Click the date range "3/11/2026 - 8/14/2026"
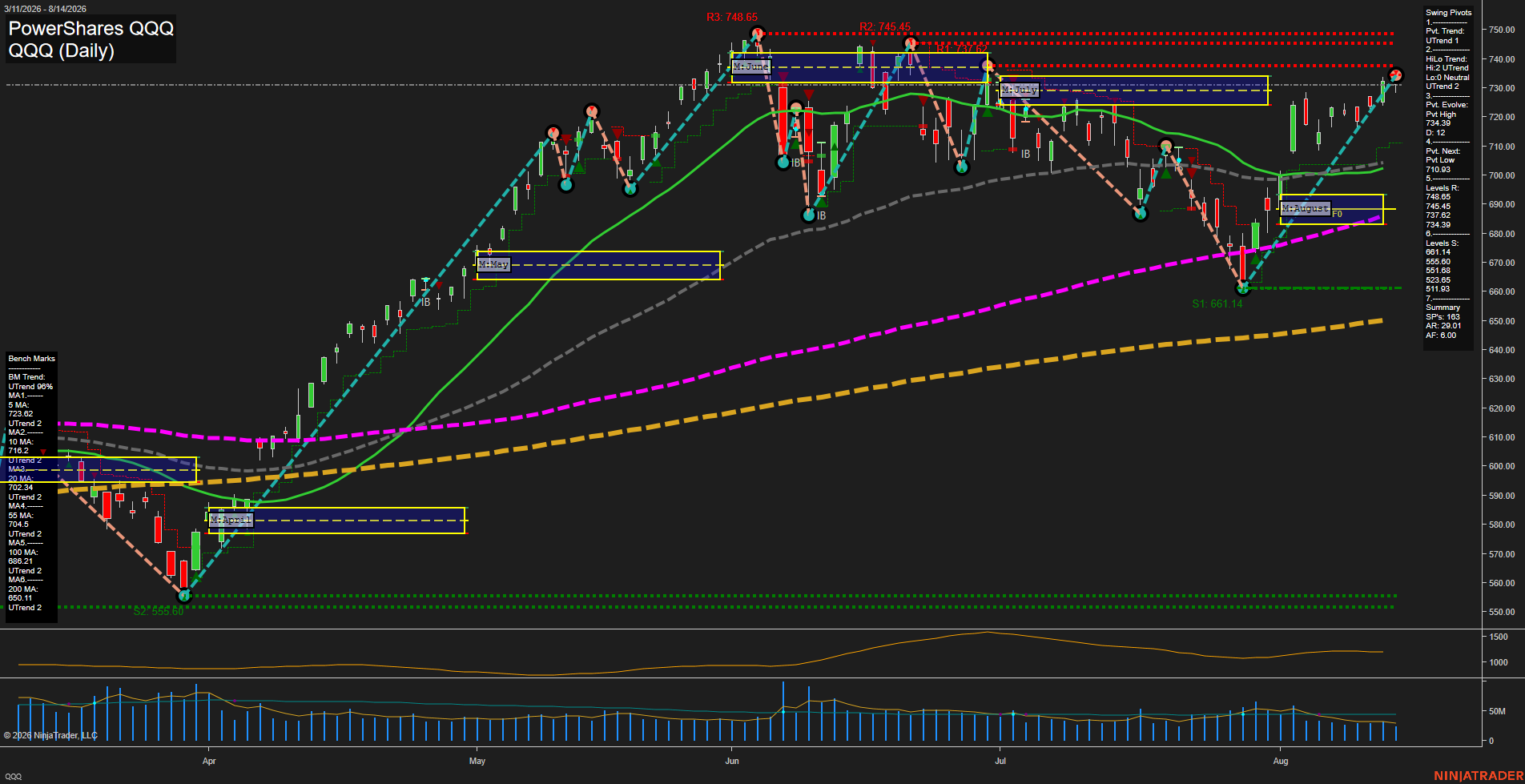 (x=44, y=9)
